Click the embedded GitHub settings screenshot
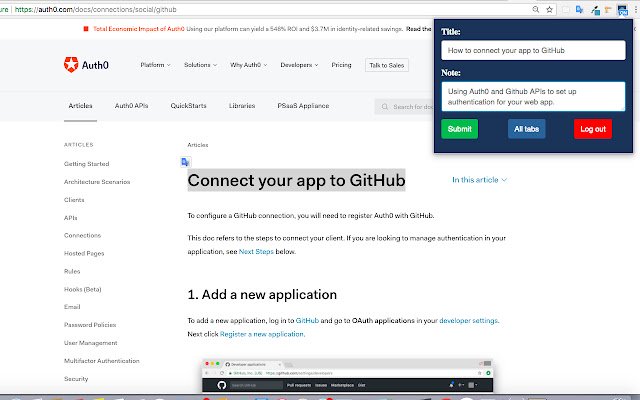The height and width of the screenshot is (400, 640). point(347,376)
